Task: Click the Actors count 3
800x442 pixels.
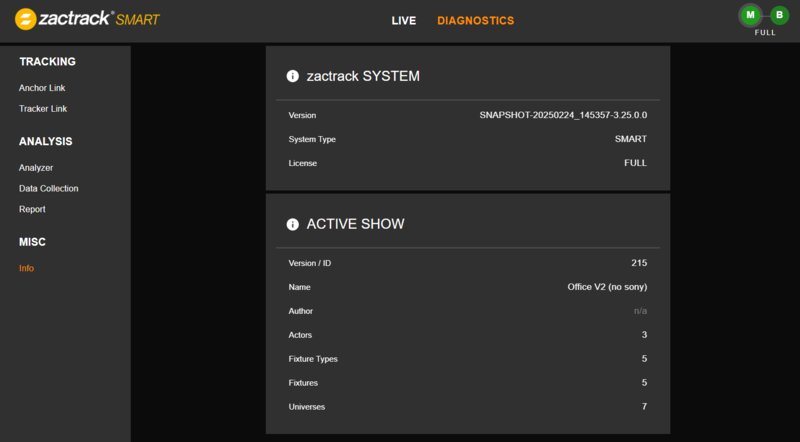Action: (x=644, y=335)
